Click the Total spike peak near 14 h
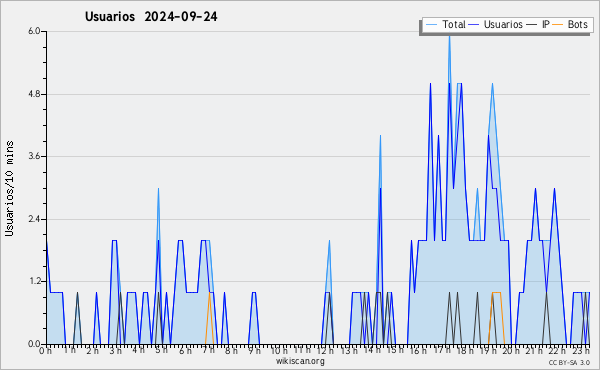600x370 pixels. tap(380, 136)
